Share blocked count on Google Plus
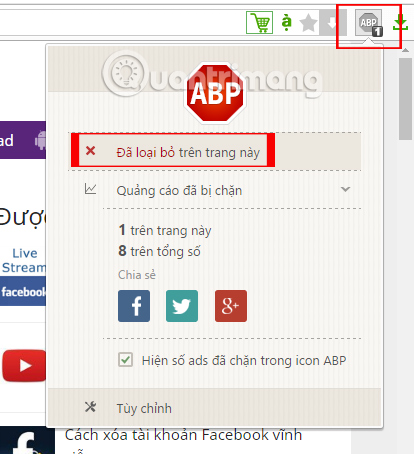This screenshot has width=414, height=454. click(231, 306)
